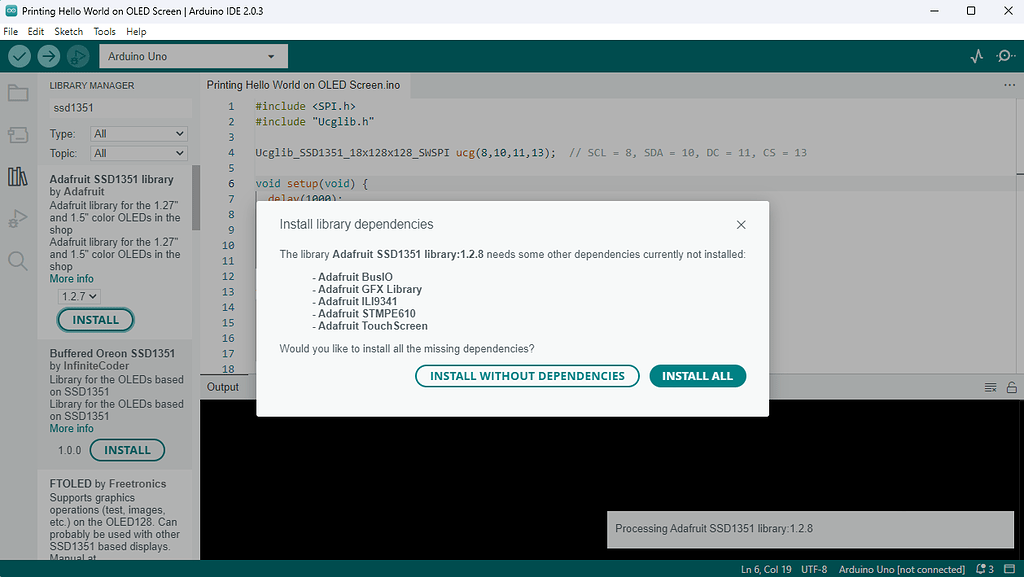Click the 1.0.0 version label
This screenshot has height=577, width=1024.
click(x=70, y=450)
